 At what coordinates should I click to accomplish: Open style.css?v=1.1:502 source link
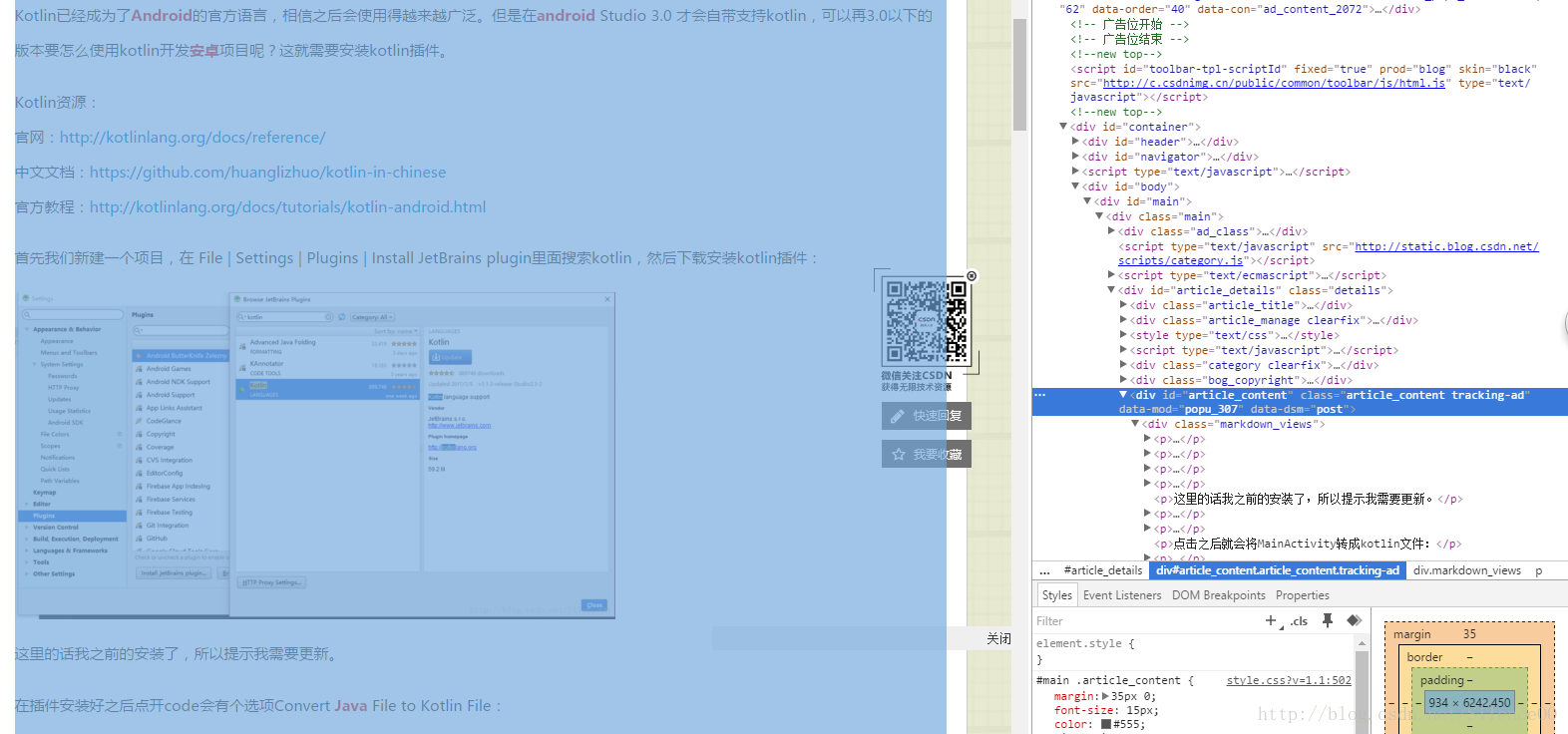[1289, 680]
